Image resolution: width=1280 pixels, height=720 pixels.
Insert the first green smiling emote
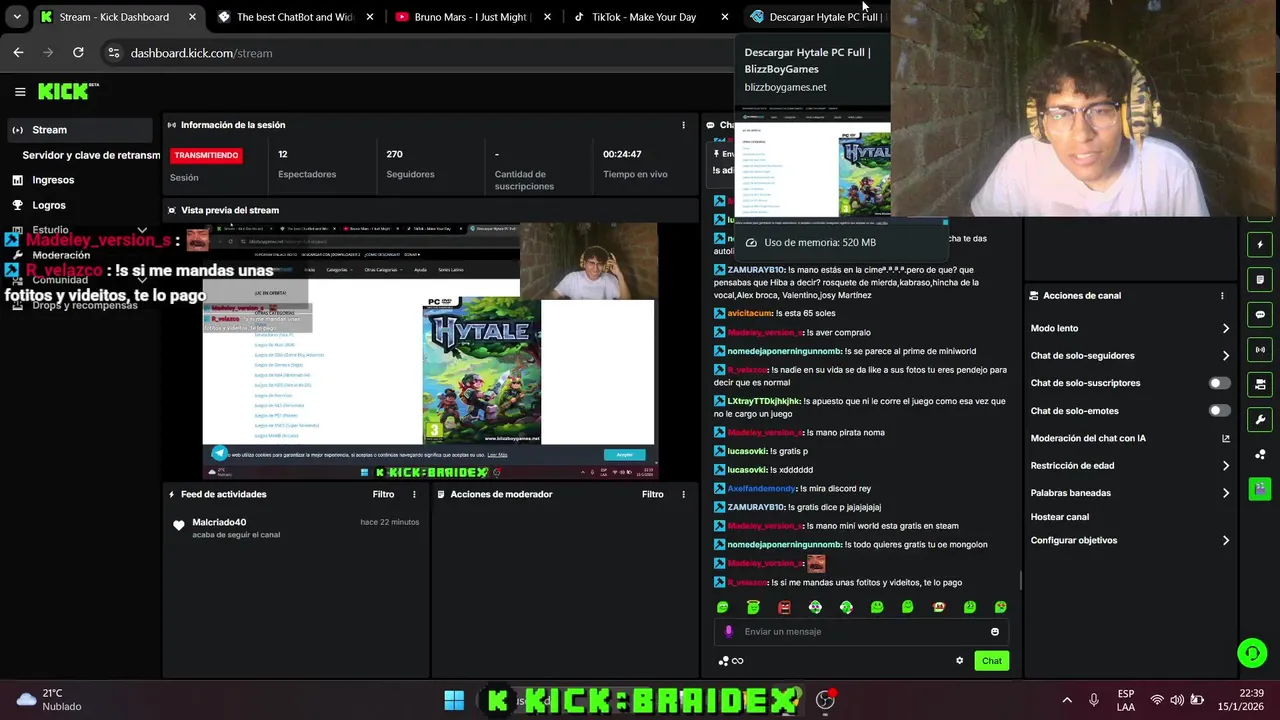(722, 607)
